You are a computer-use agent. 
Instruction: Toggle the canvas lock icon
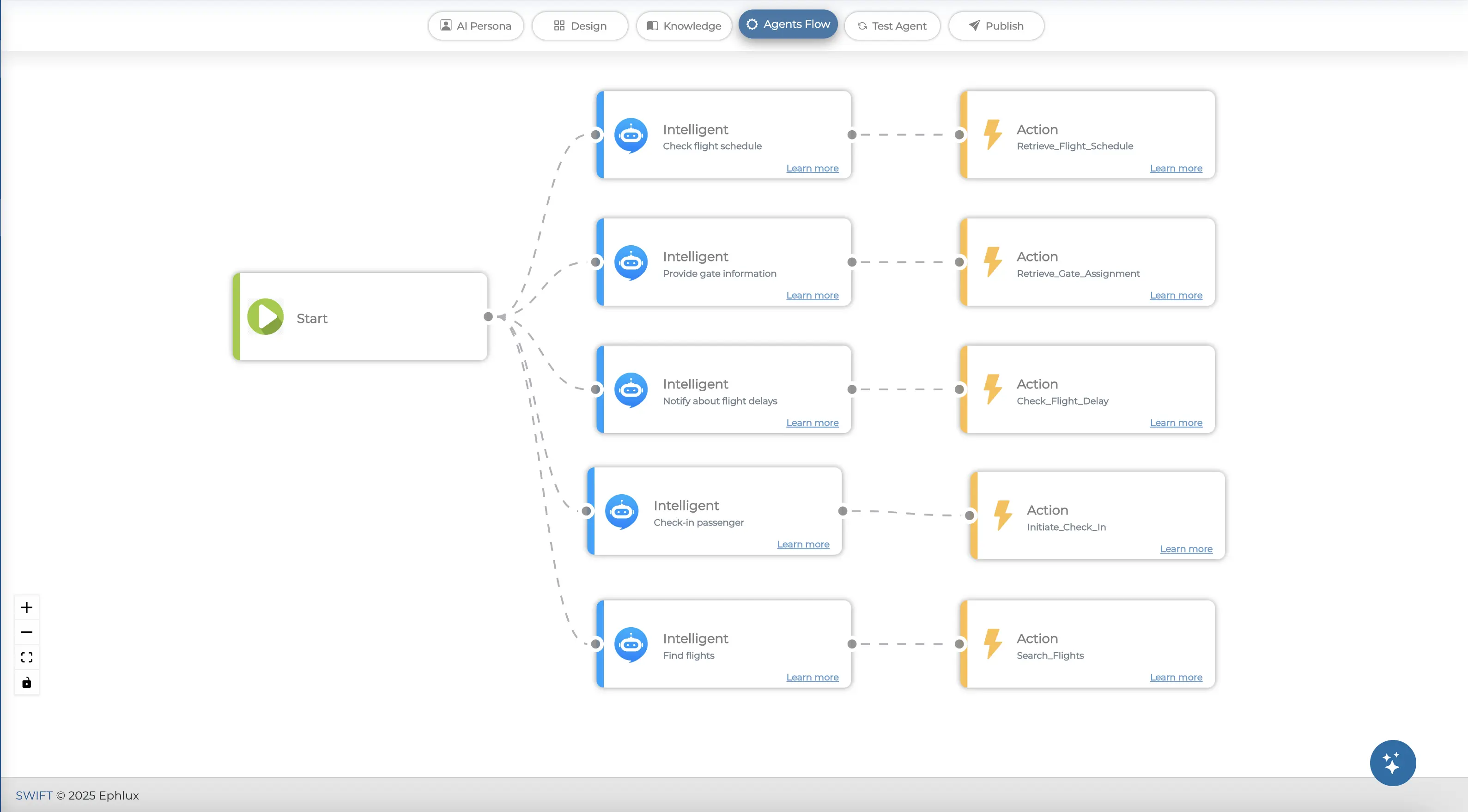[x=26, y=683]
